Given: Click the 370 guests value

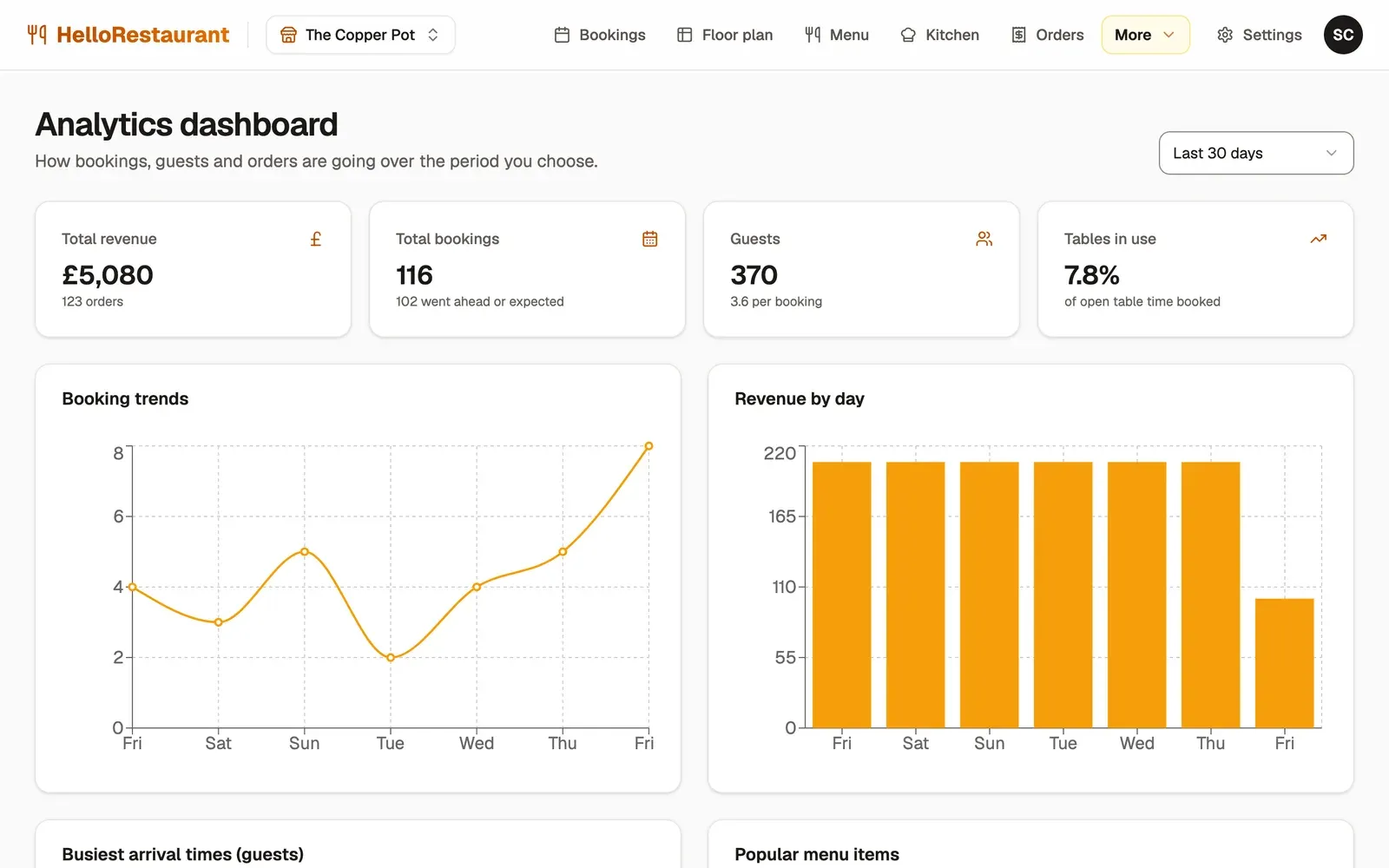Looking at the screenshot, I should point(754,275).
